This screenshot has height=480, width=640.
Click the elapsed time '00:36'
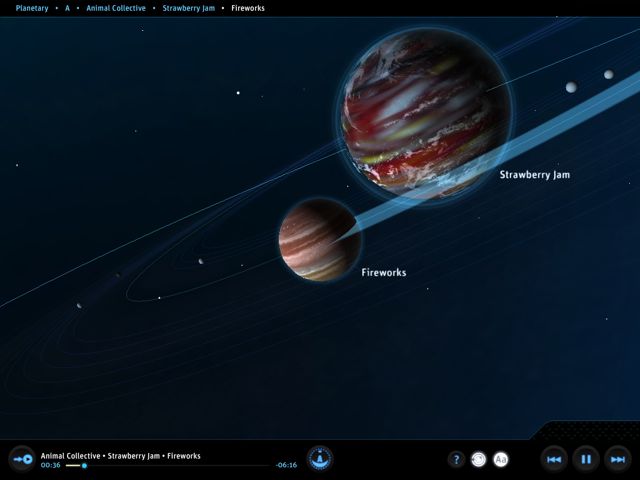51,465
